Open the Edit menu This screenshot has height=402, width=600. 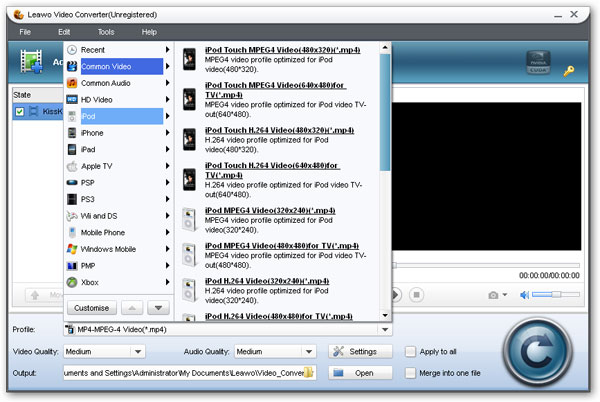click(64, 32)
